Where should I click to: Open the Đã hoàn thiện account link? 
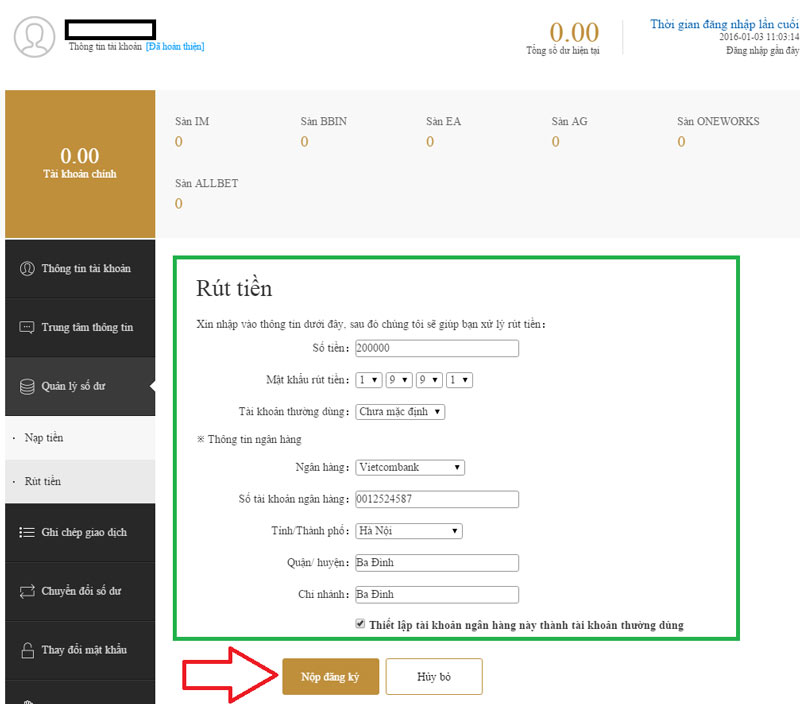coord(177,46)
